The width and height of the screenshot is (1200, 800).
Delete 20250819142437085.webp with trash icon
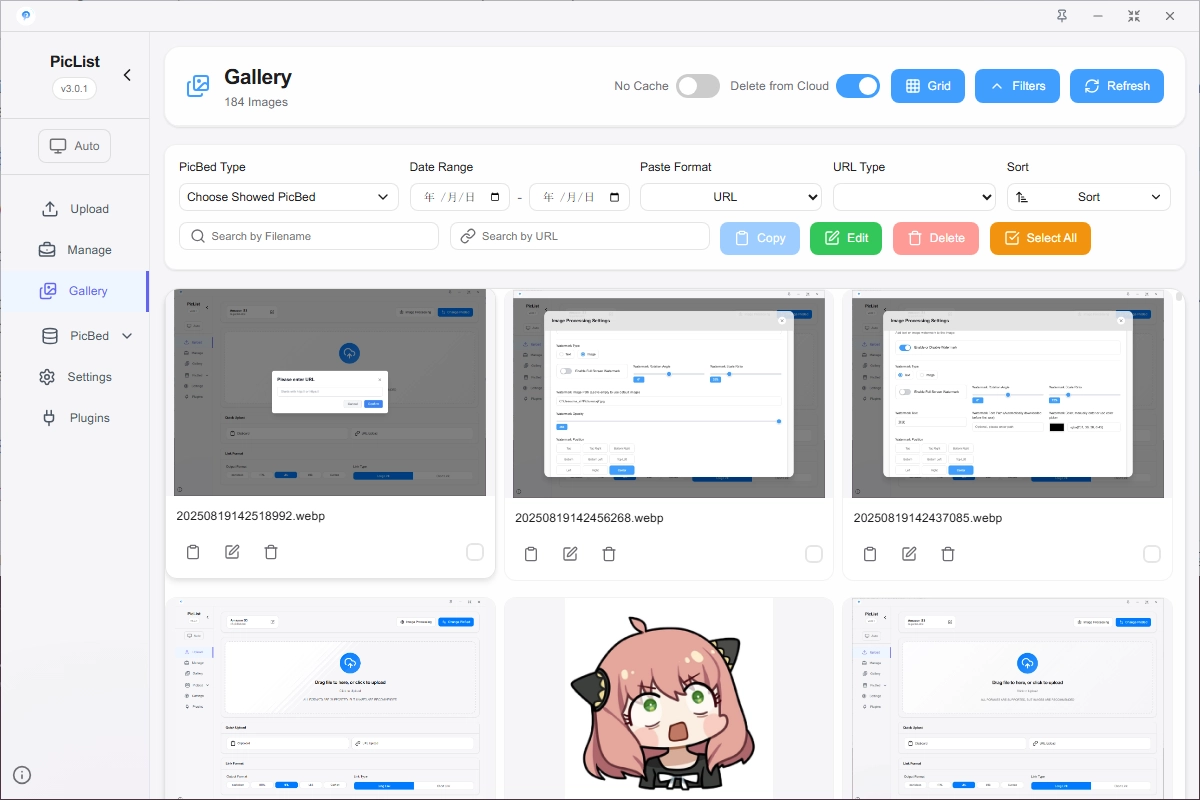(x=948, y=554)
